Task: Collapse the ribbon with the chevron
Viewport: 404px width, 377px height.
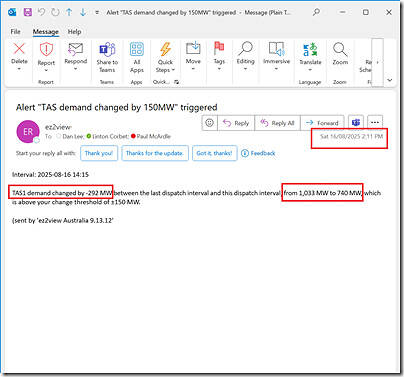Action: tap(390, 80)
